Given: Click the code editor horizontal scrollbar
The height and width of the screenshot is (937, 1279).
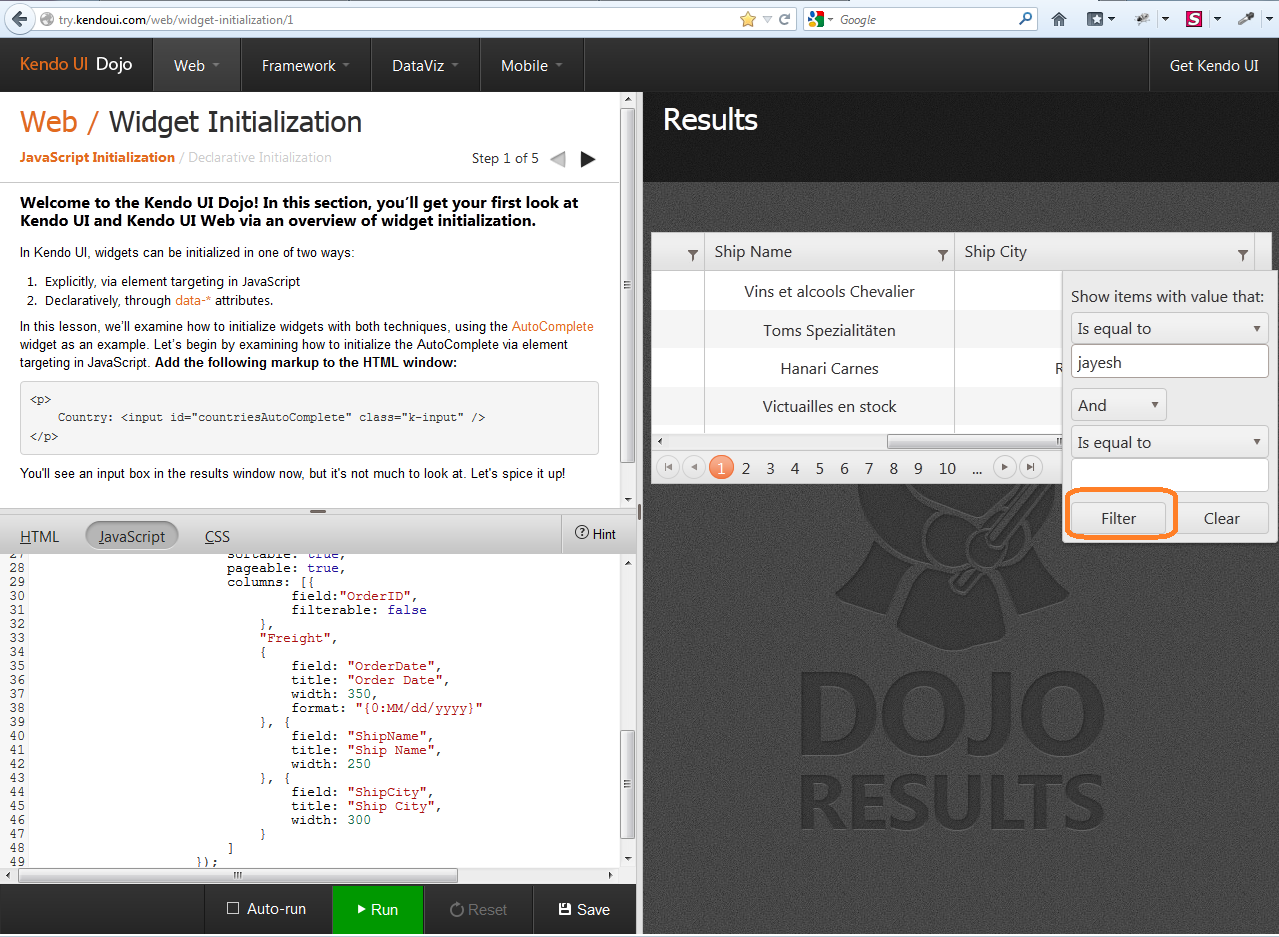Looking at the screenshot, I should (x=239, y=875).
